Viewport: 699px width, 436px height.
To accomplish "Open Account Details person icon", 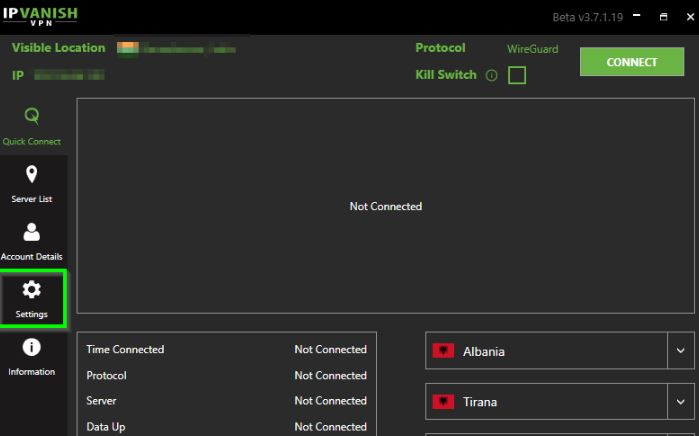I will click(x=32, y=232).
